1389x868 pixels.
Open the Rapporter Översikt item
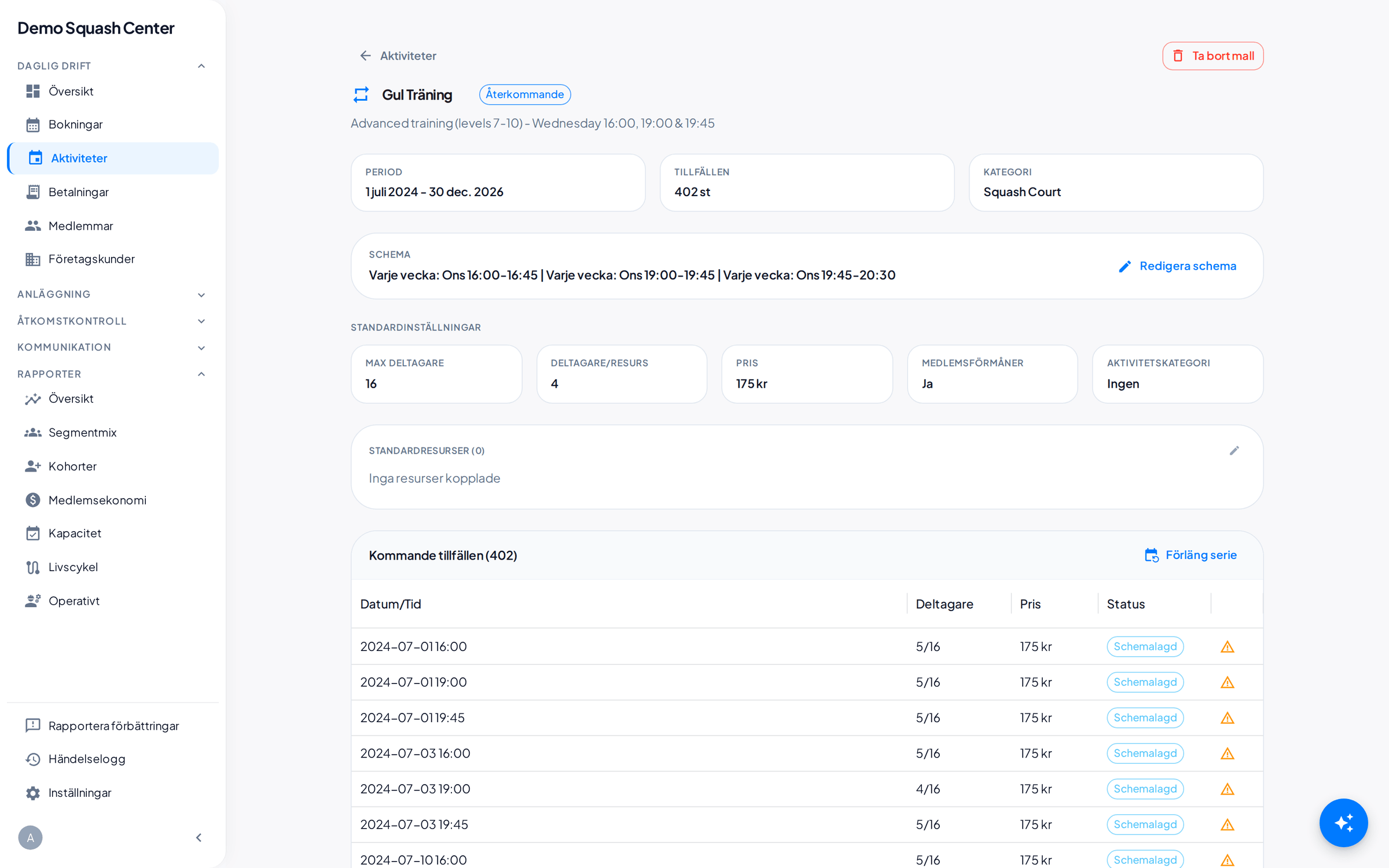coord(113,399)
